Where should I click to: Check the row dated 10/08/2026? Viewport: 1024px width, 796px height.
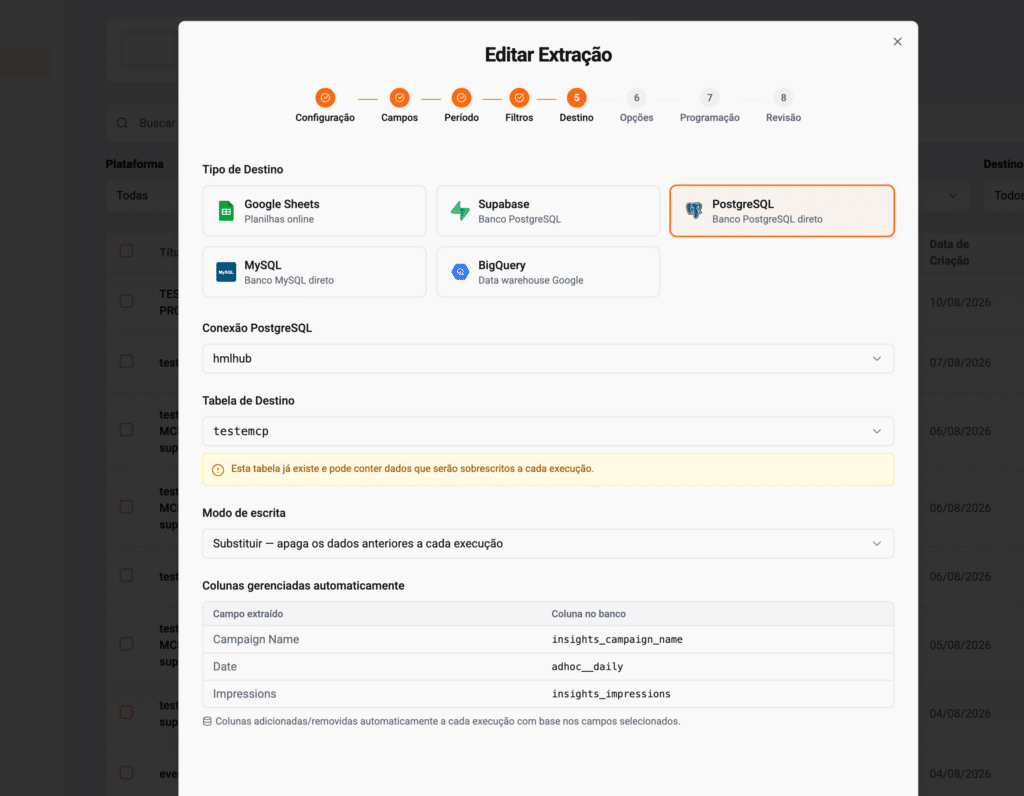(x=126, y=301)
